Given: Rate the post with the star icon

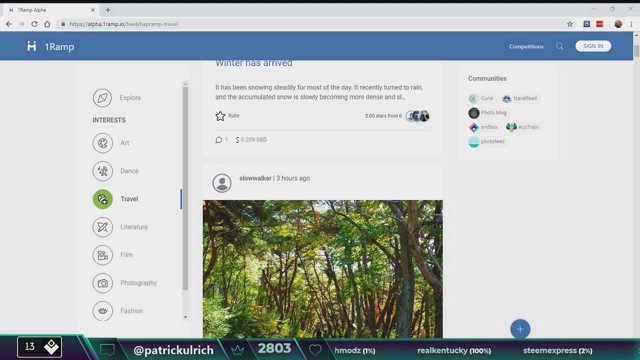Looking at the screenshot, I should point(220,116).
